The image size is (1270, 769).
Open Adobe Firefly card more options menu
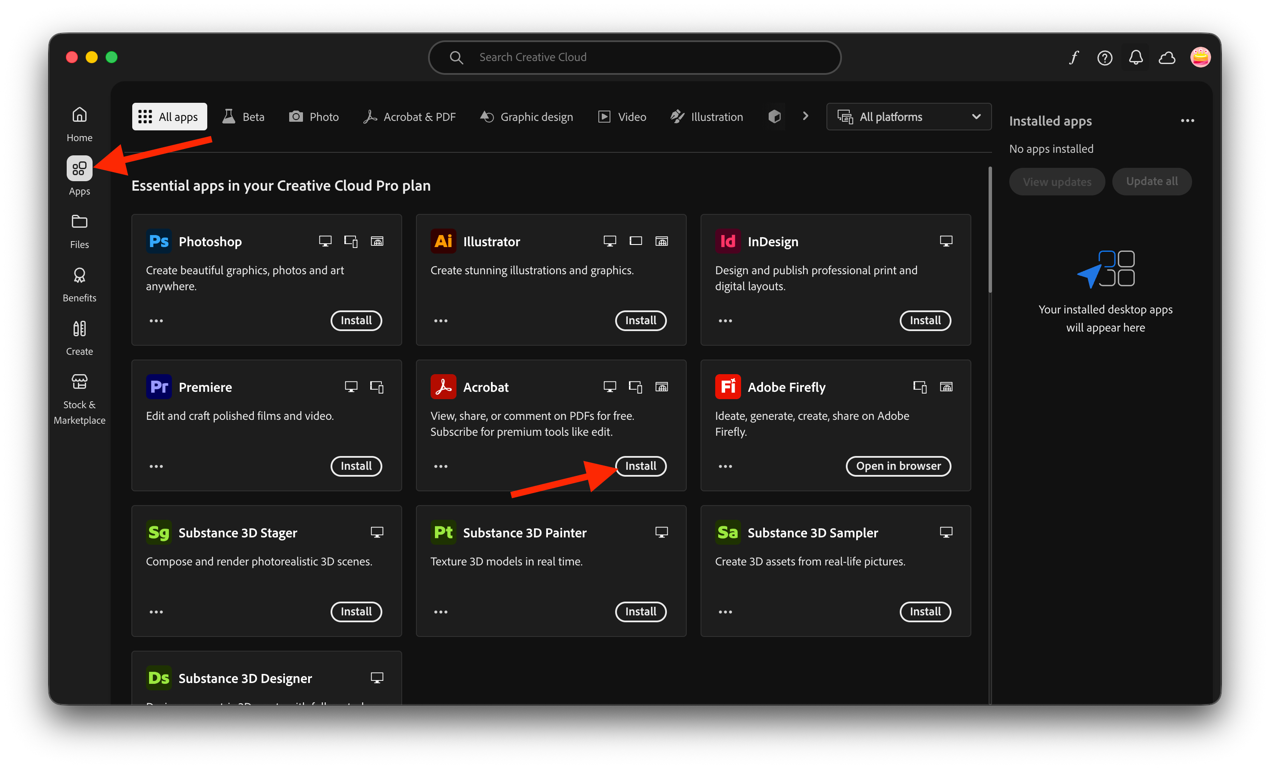725,466
